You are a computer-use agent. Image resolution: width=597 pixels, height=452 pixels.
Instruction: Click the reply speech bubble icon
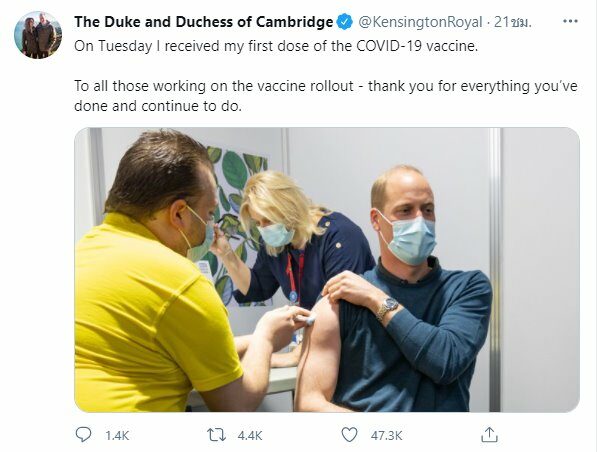coord(83,434)
